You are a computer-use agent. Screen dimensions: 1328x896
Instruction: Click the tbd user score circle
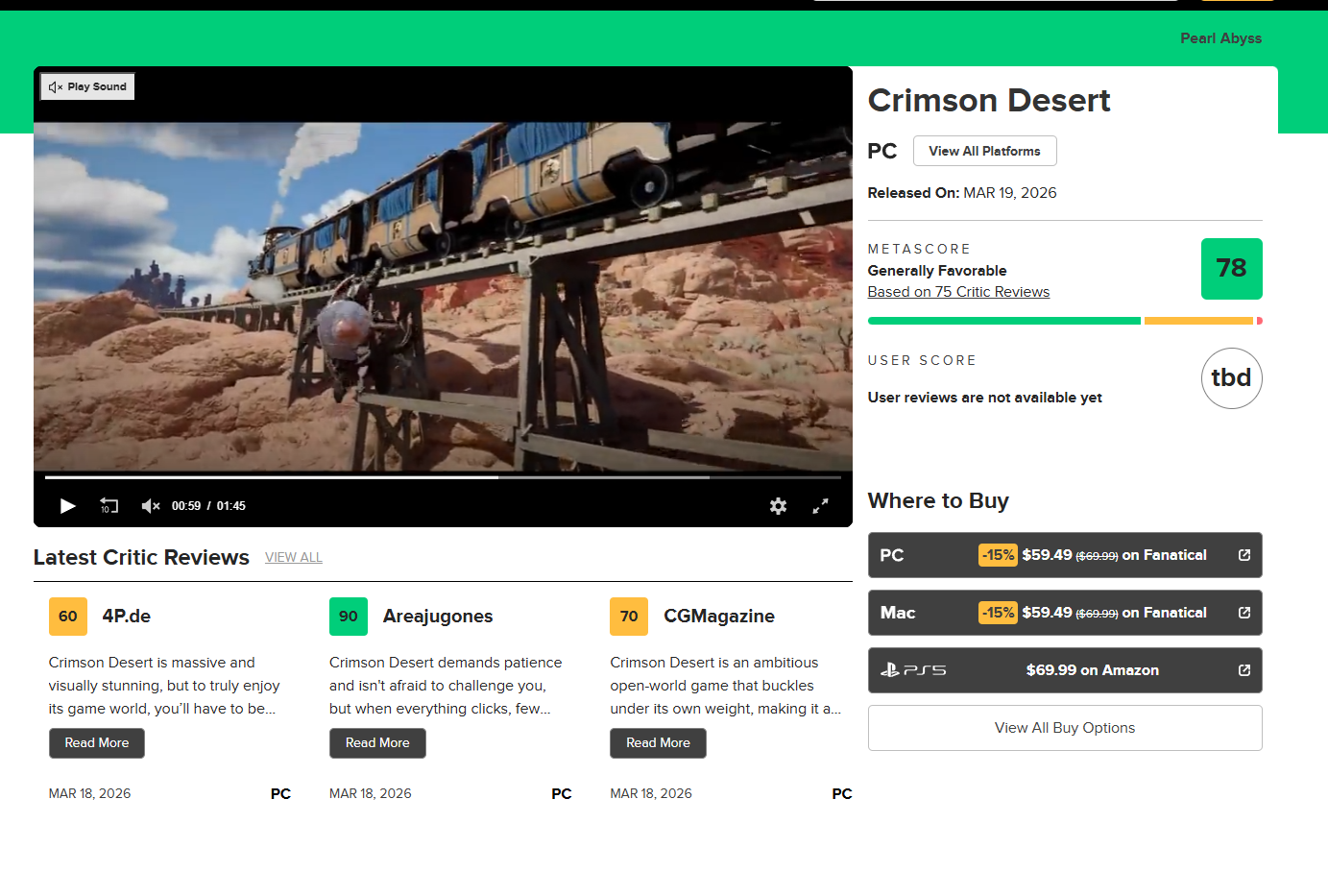[1231, 378]
